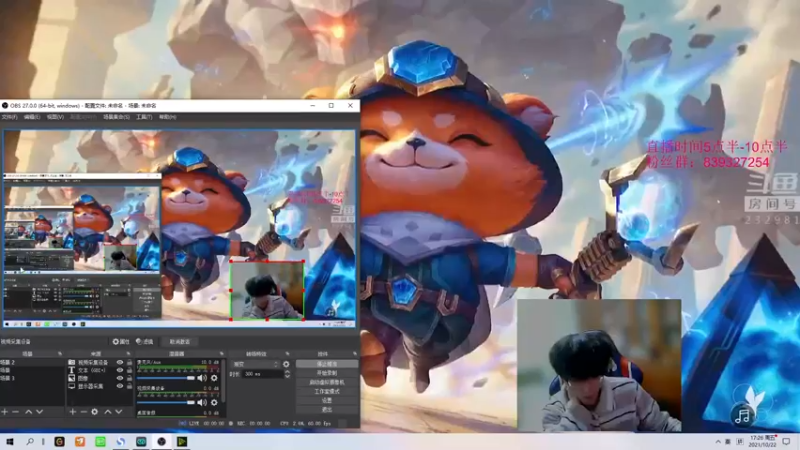The image size is (800, 450).
Task: Open the 视图(V) View menu
Action: 55,117
